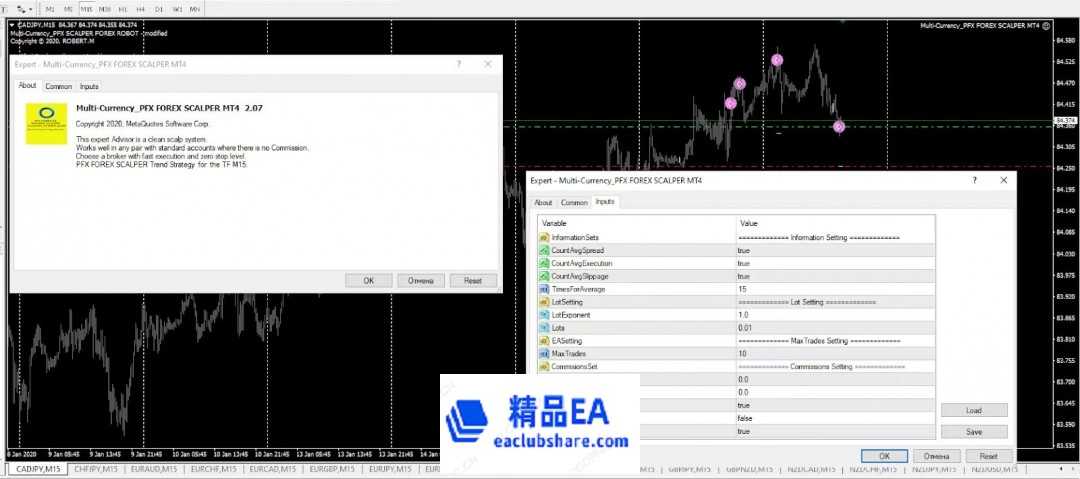Viewport: 1080px width, 479px height.
Task: Click help question mark in Inputs dialog
Action: click(975, 181)
